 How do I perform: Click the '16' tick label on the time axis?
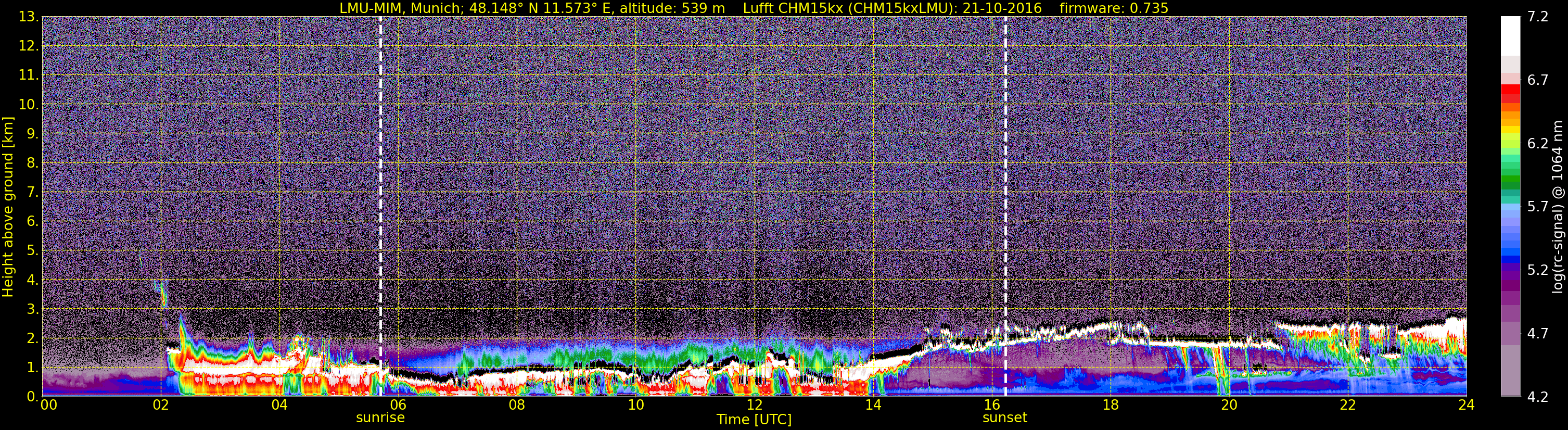[991, 405]
